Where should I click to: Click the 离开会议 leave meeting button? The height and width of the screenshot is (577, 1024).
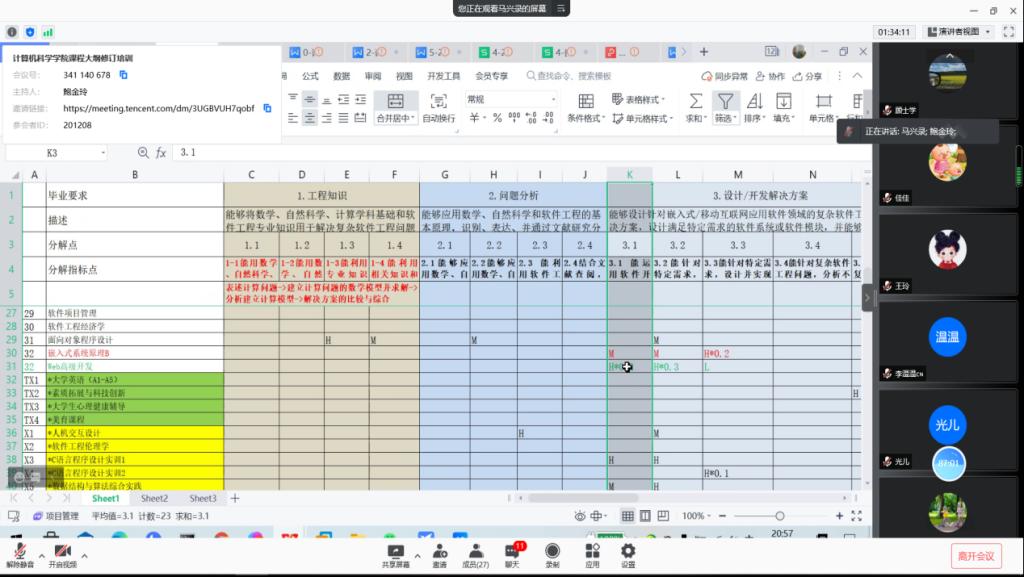pyautogui.click(x=976, y=556)
